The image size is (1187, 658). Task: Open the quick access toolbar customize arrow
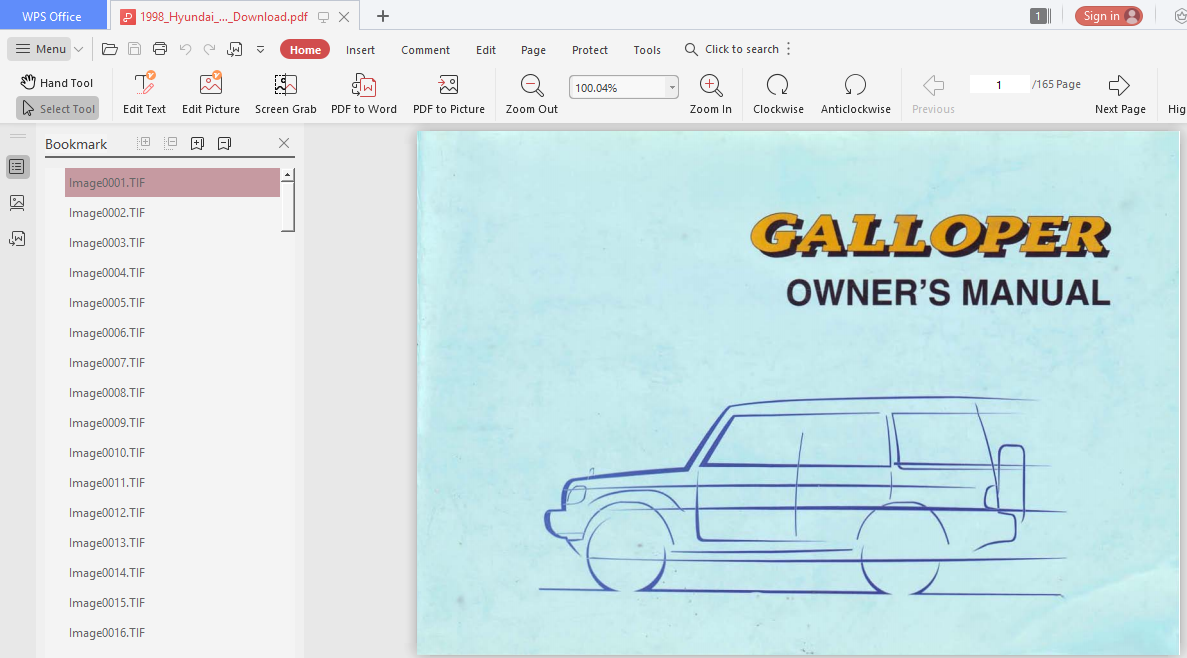[260, 50]
